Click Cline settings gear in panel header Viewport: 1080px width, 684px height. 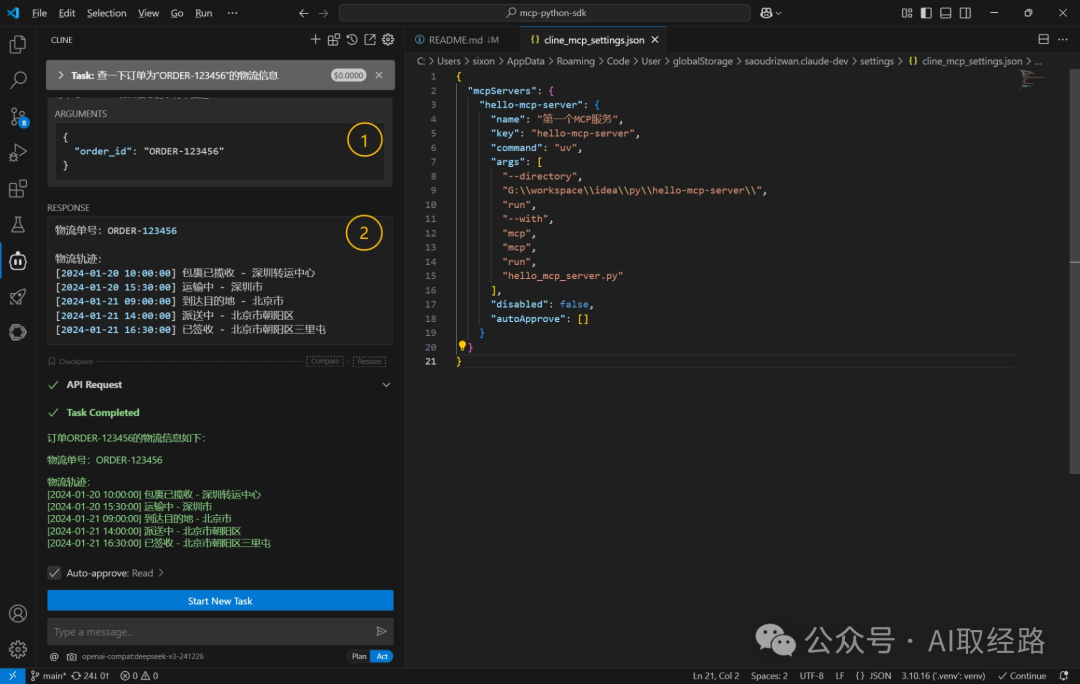(388, 40)
